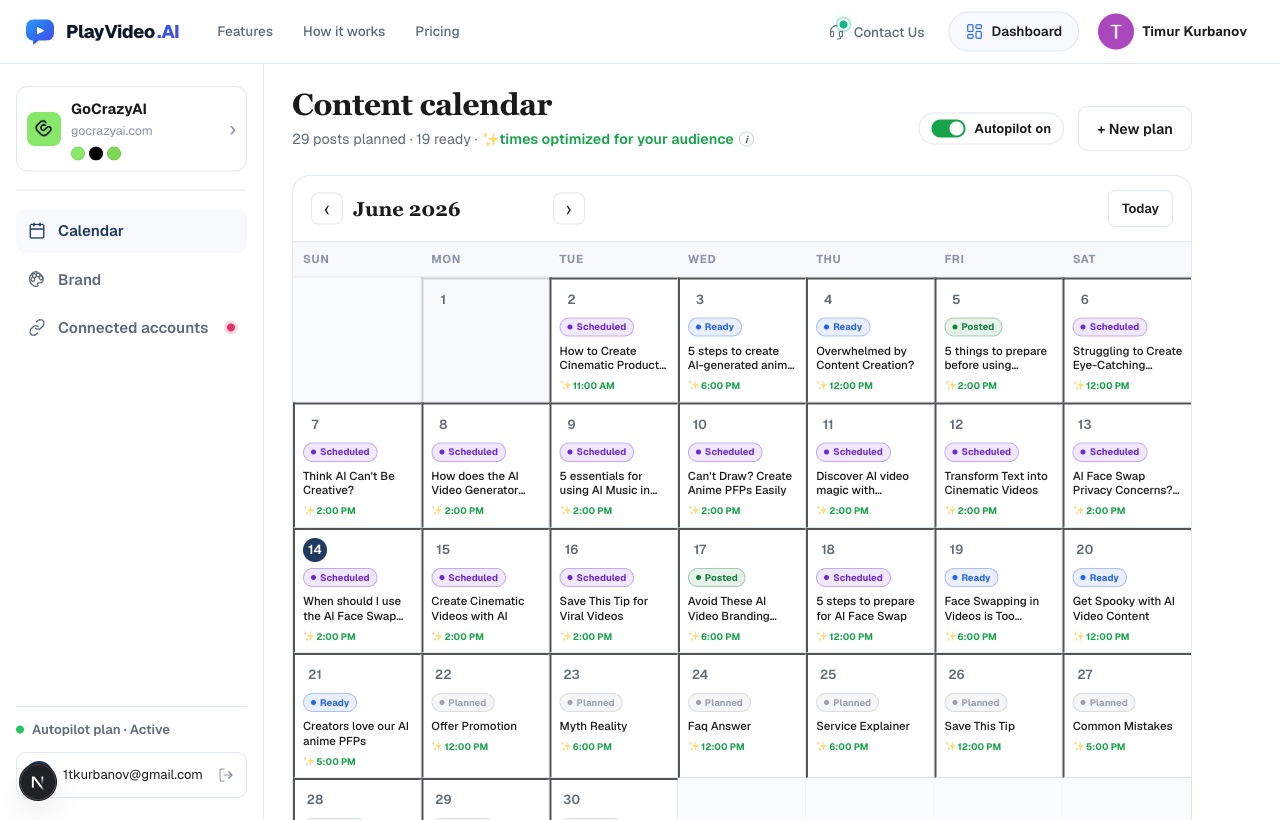This screenshot has height=820, width=1280.
Task: Click the Brand palette icon
Action: coord(37,280)
